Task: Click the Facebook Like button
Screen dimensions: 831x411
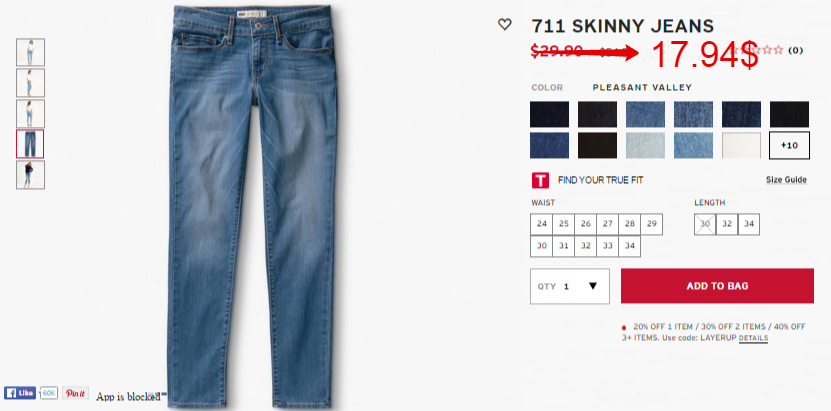Action: [20, 393]
